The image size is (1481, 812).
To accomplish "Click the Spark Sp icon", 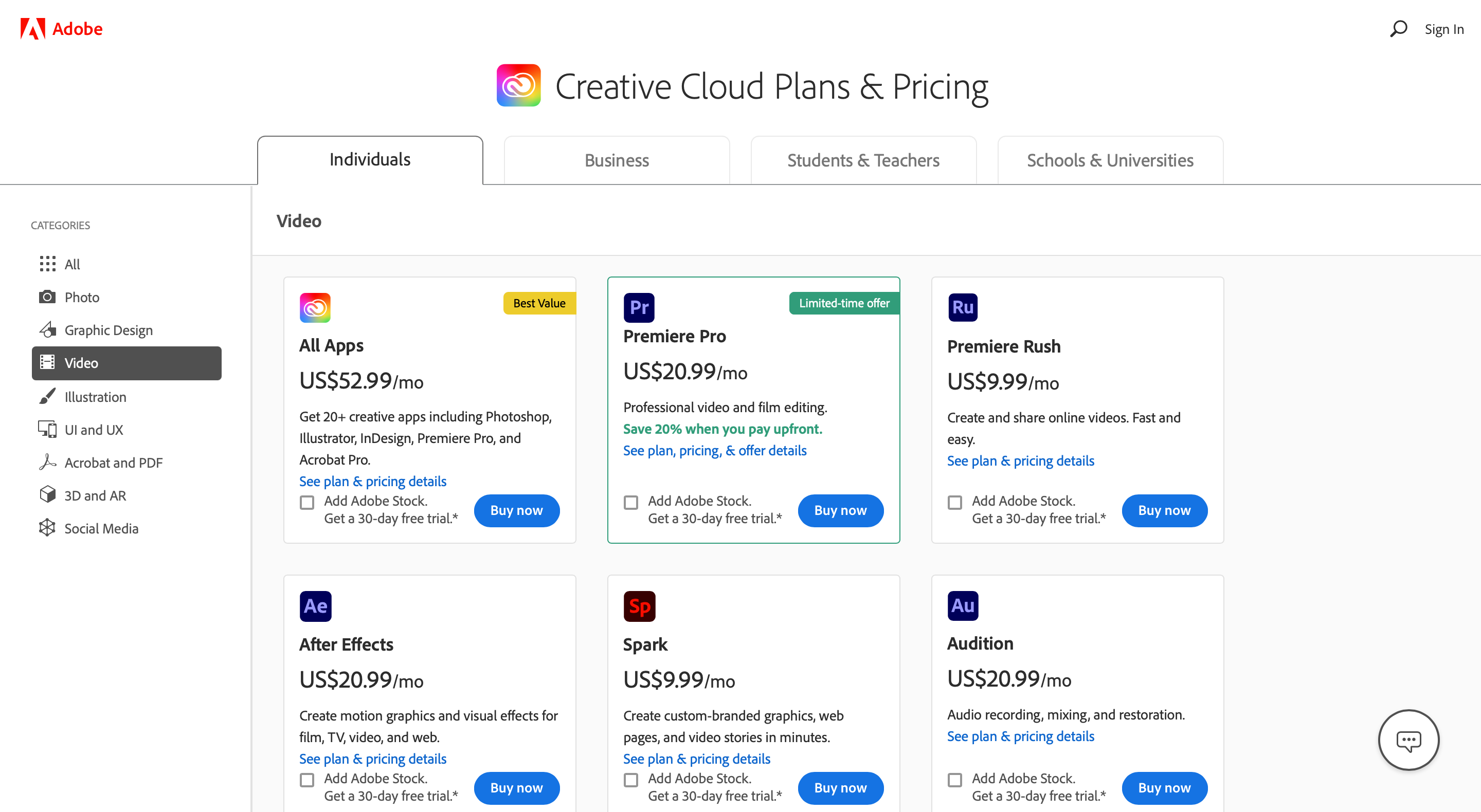I will 639,606.
